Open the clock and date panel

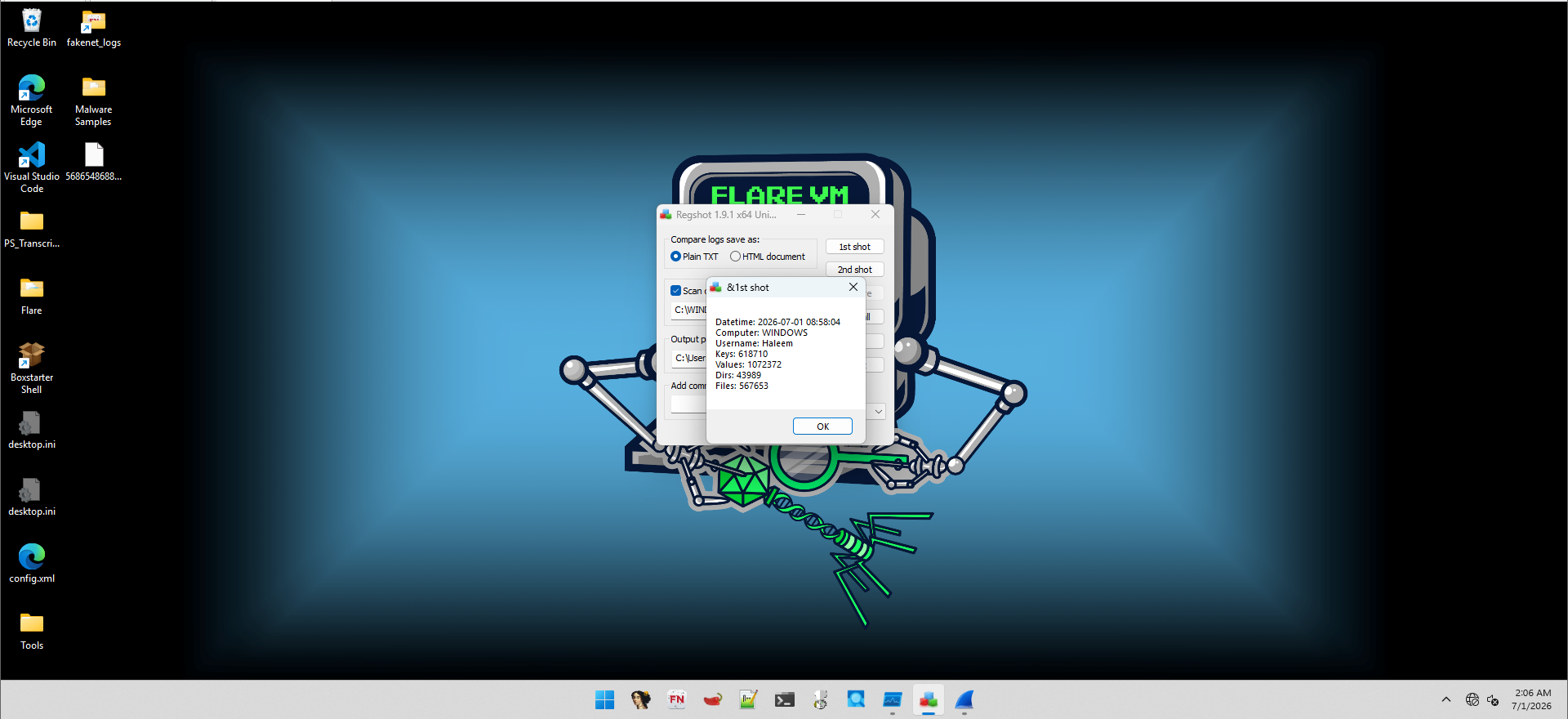click(1532, 700)
